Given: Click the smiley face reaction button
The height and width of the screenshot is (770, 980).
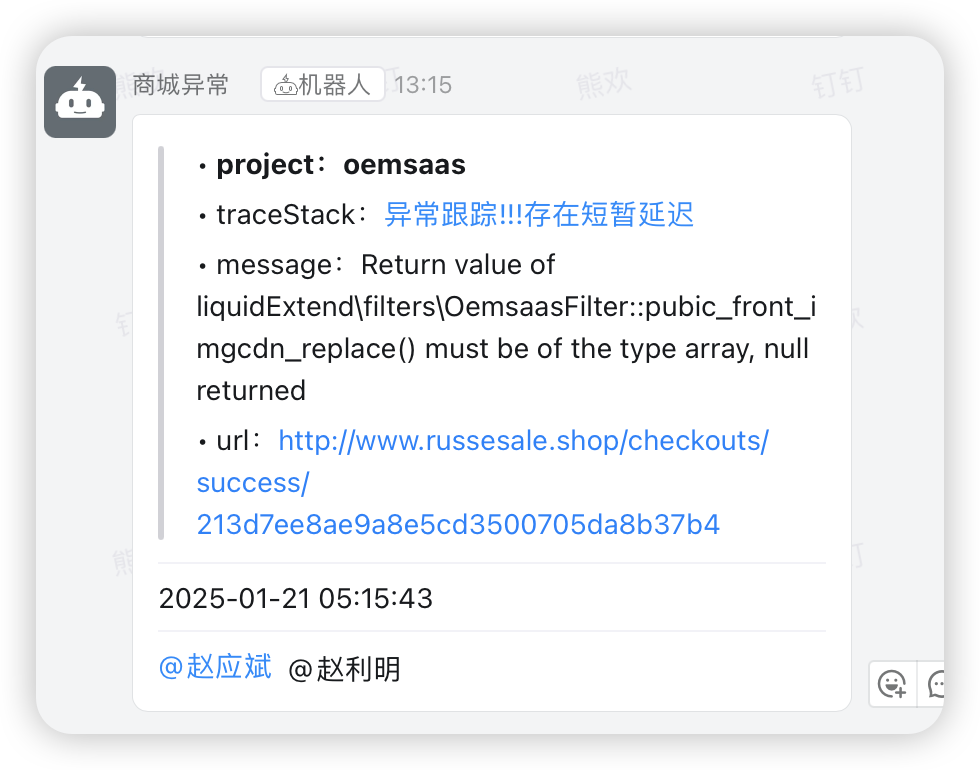Looking at the screenshot, I should pyautogui.click(x=893, y=685).
